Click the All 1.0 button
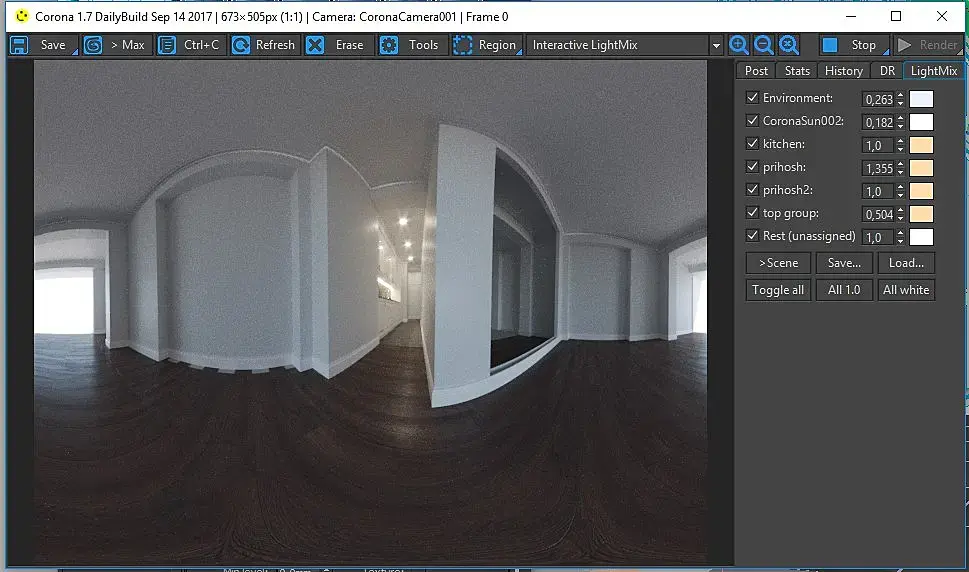This screenshot has height=572, width=969. tap(844, 290)
